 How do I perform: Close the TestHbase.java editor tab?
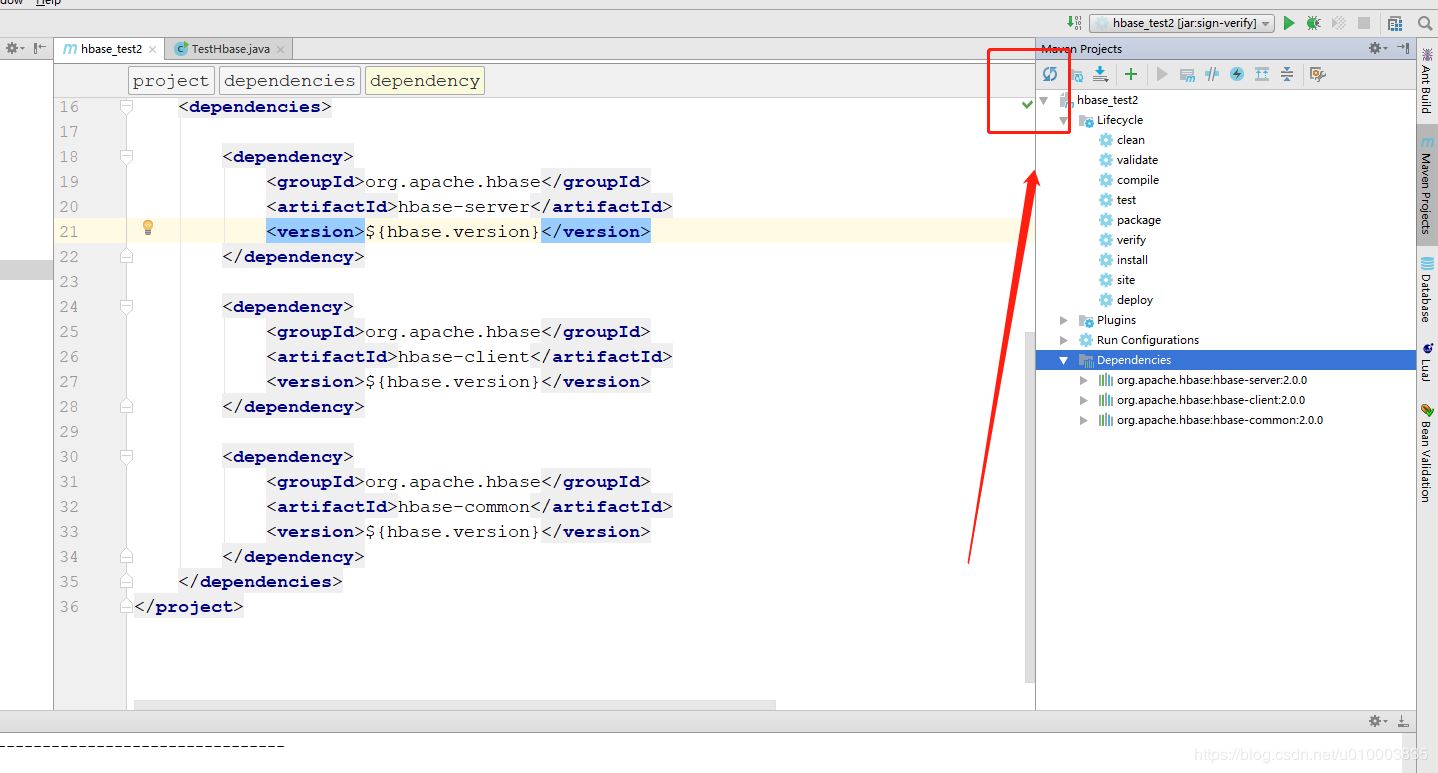280,49
